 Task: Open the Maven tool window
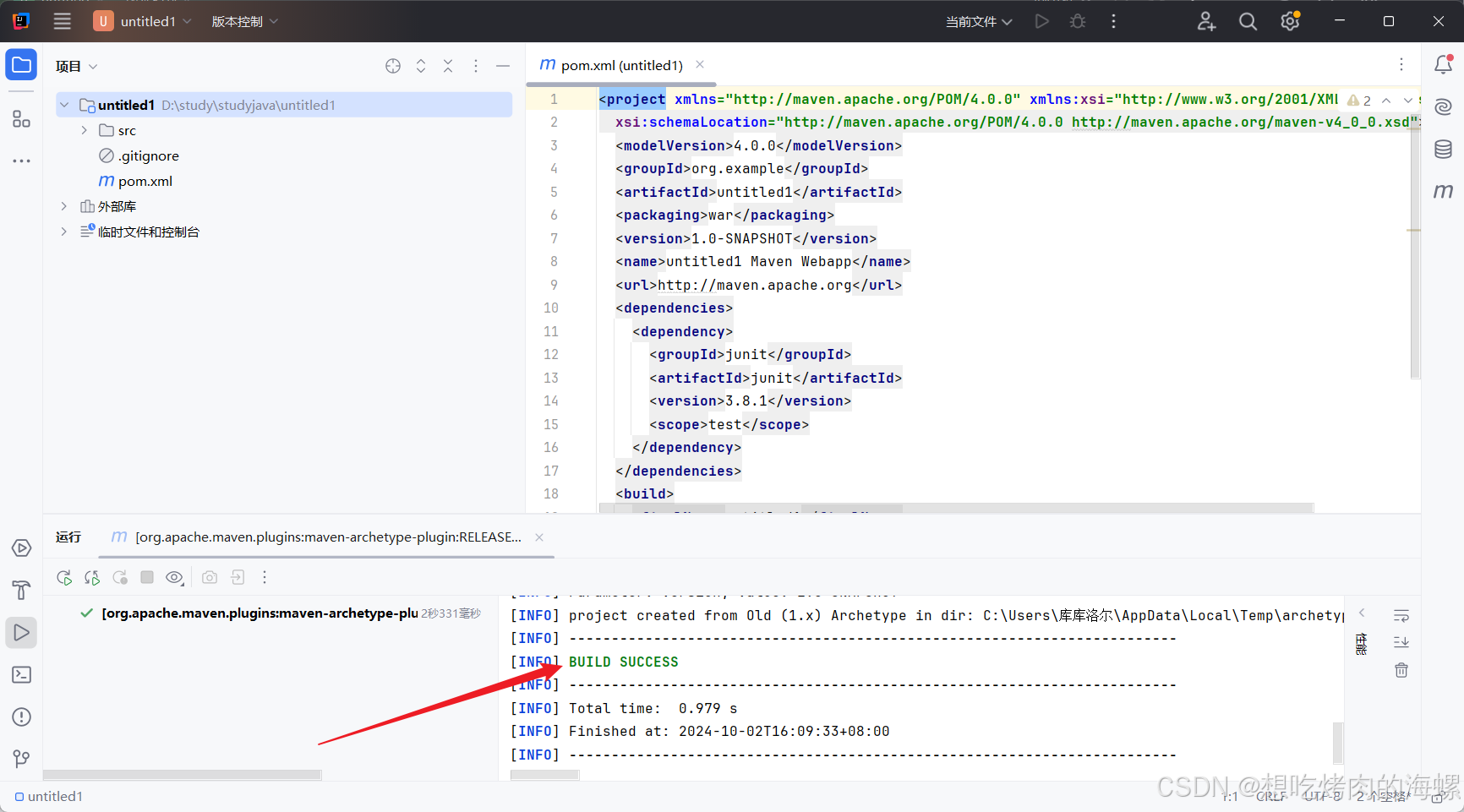1443,192
